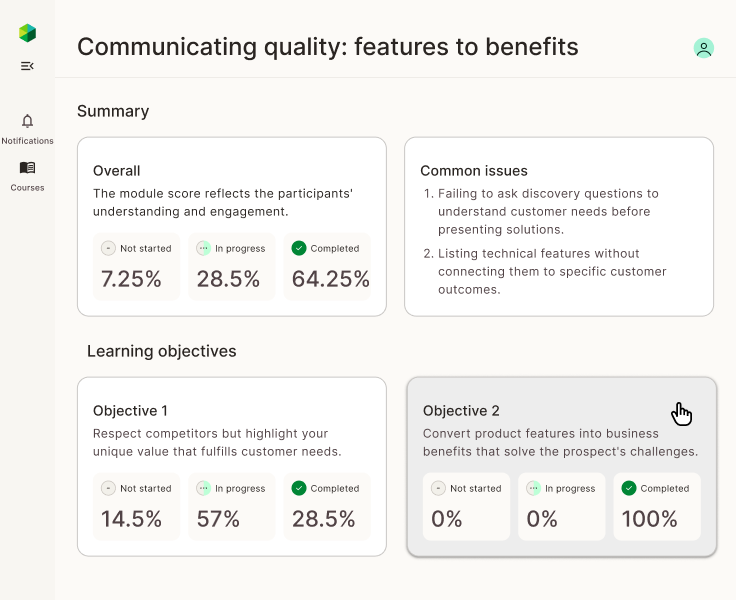Click the green cube app logo
The image size is (736, 600).
pyautogui.click(x=27, y=33)
